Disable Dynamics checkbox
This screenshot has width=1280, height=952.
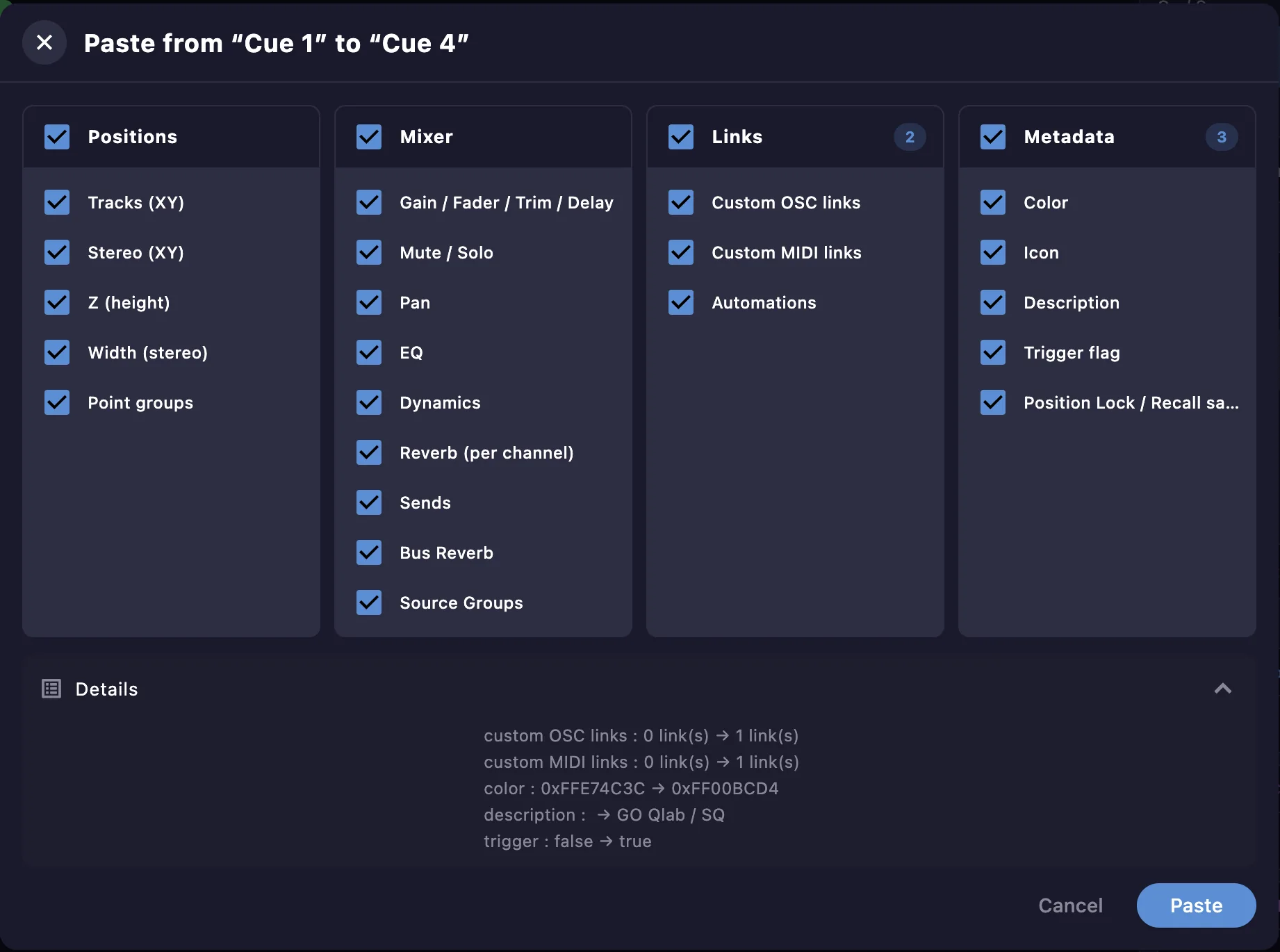(x=369, y=402)
